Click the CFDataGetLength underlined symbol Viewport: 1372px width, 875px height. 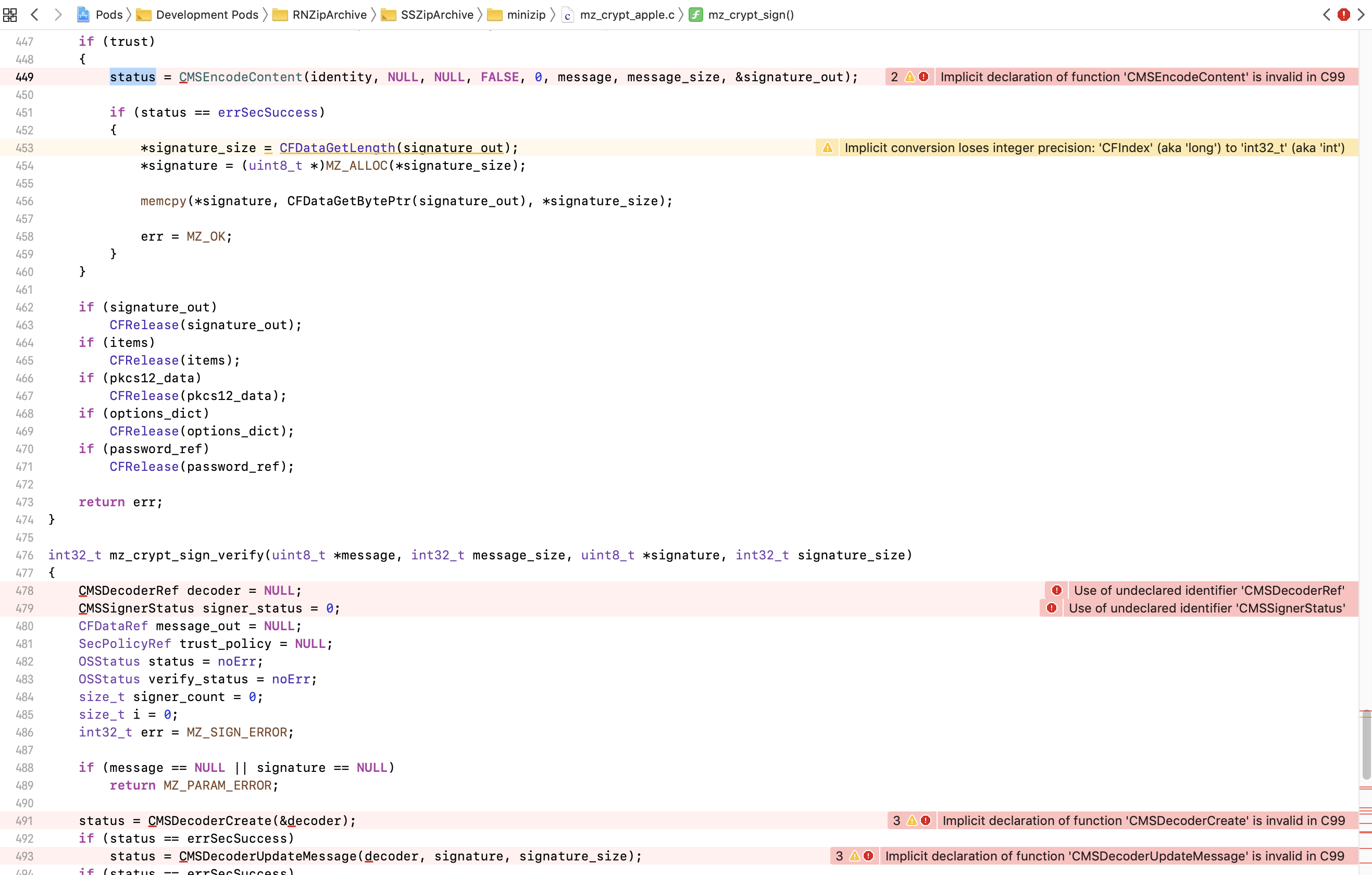[336, 147]
